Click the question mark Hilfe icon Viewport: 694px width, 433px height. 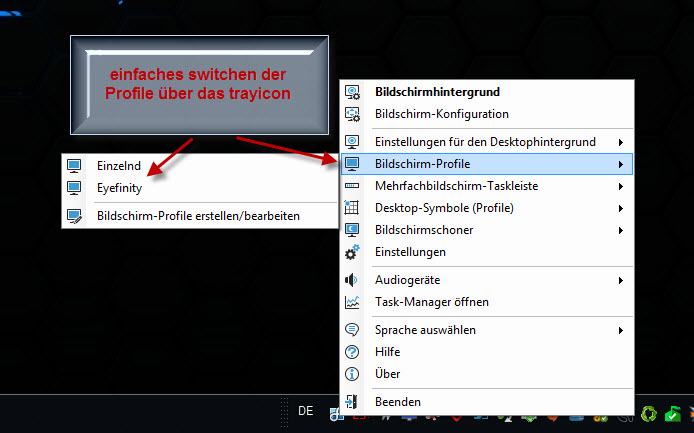point(352,352)
